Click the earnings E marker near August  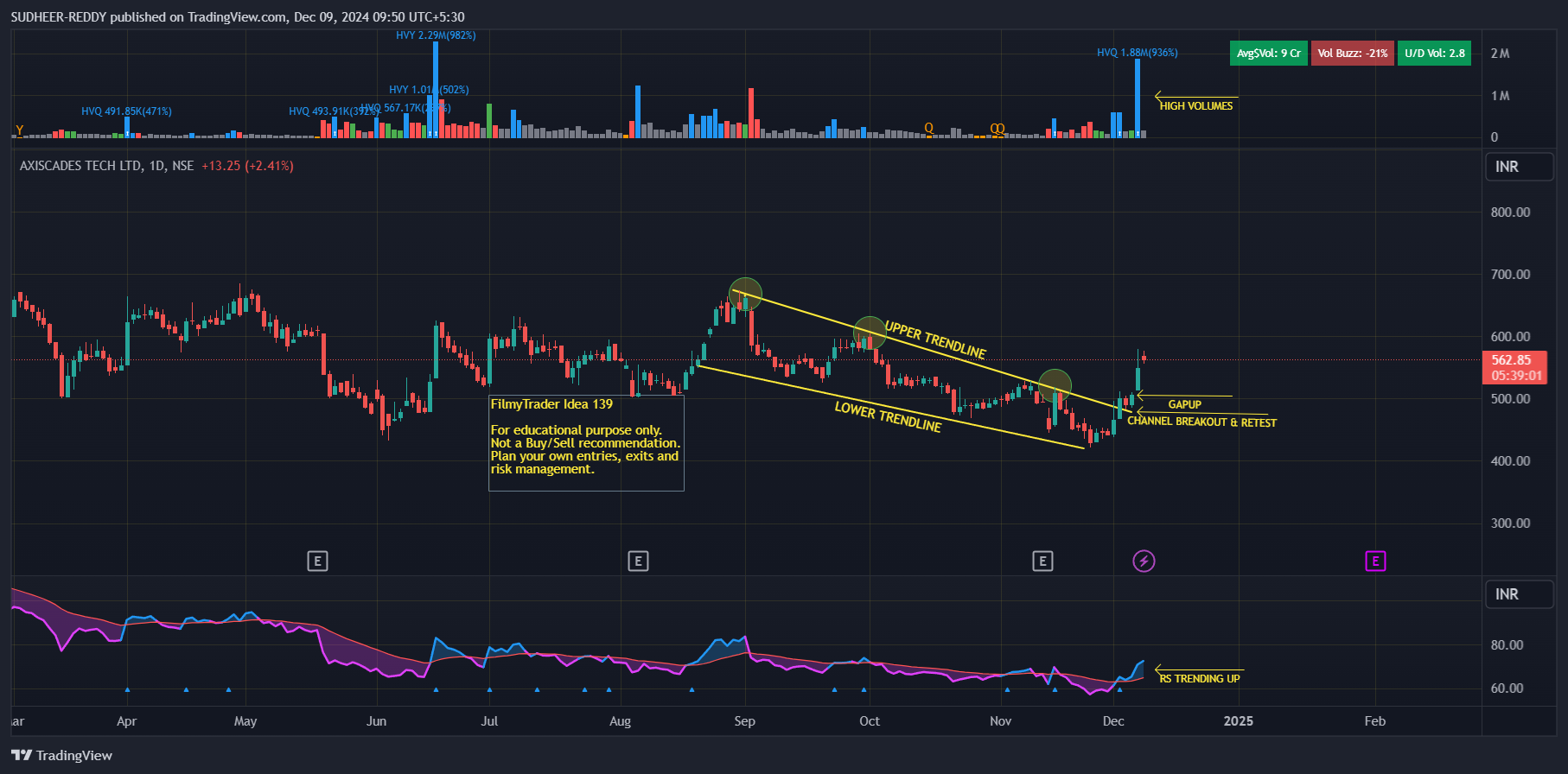pos(638,561)
